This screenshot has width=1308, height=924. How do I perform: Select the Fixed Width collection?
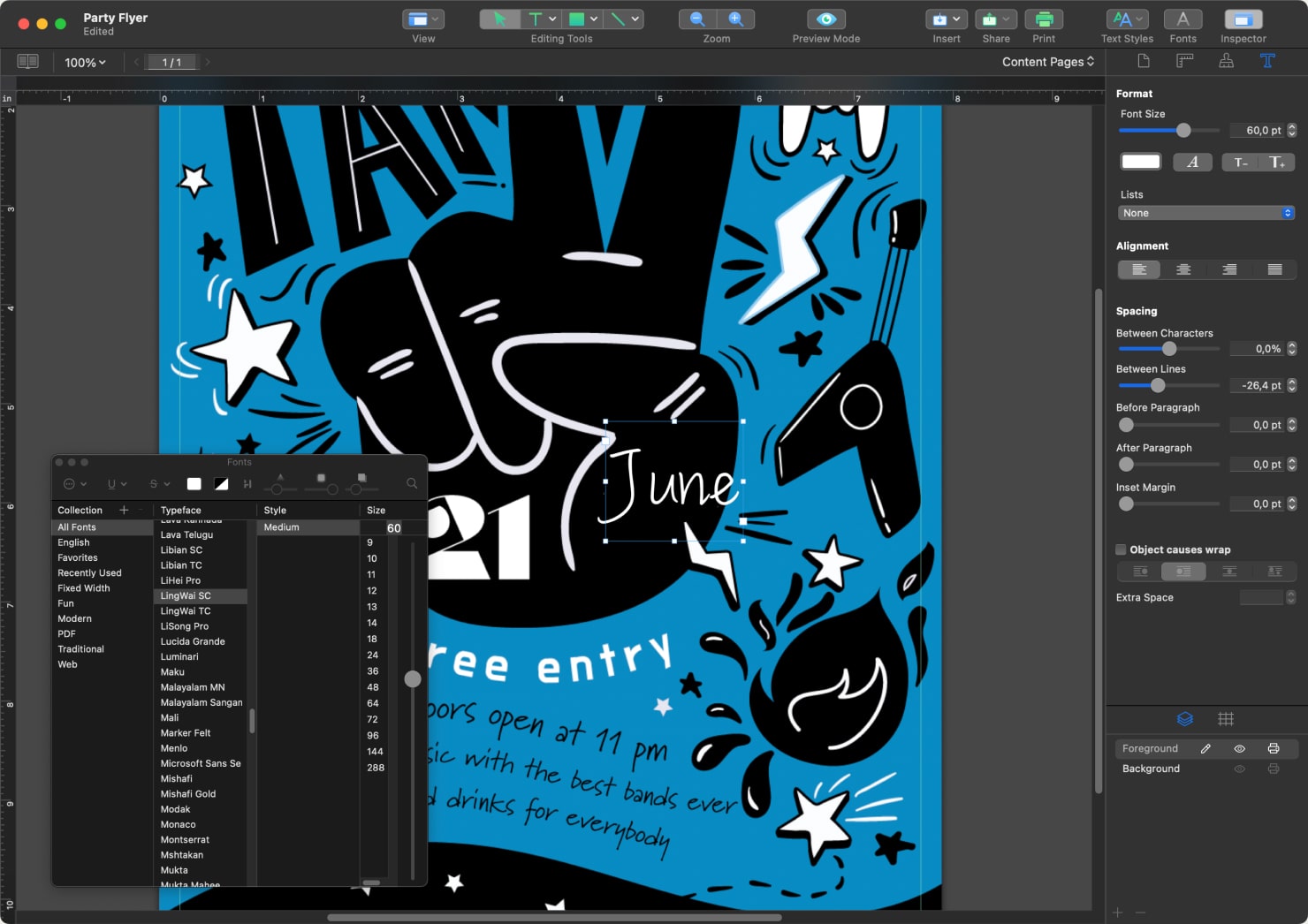coord(103,587)
